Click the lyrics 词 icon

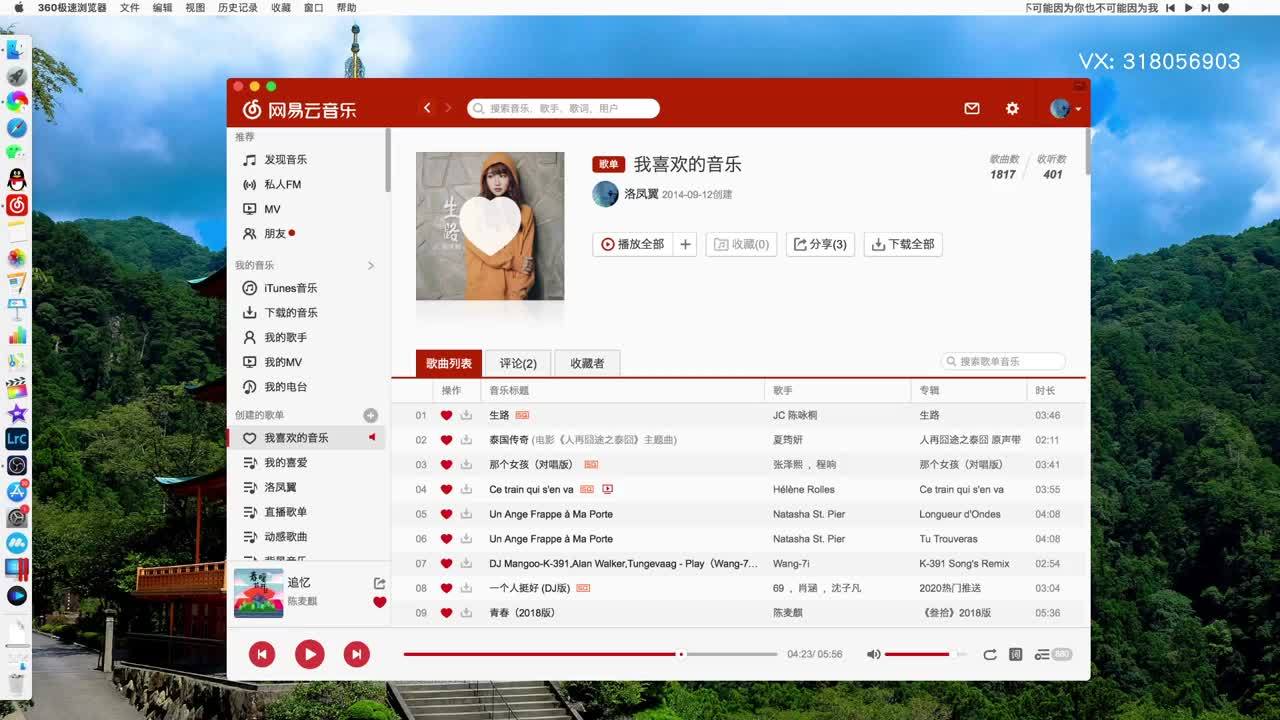1015,654
